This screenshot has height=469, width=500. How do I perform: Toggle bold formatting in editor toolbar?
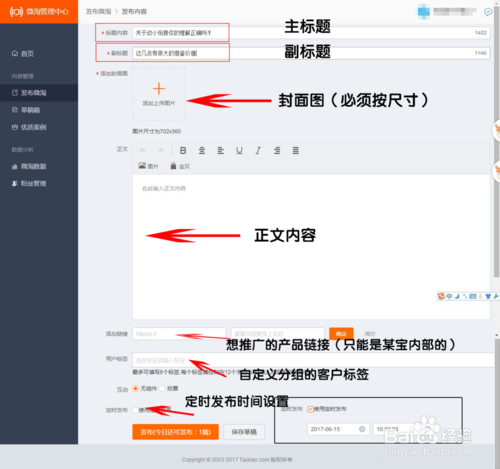pyautogui.click(x=183, y=151)
